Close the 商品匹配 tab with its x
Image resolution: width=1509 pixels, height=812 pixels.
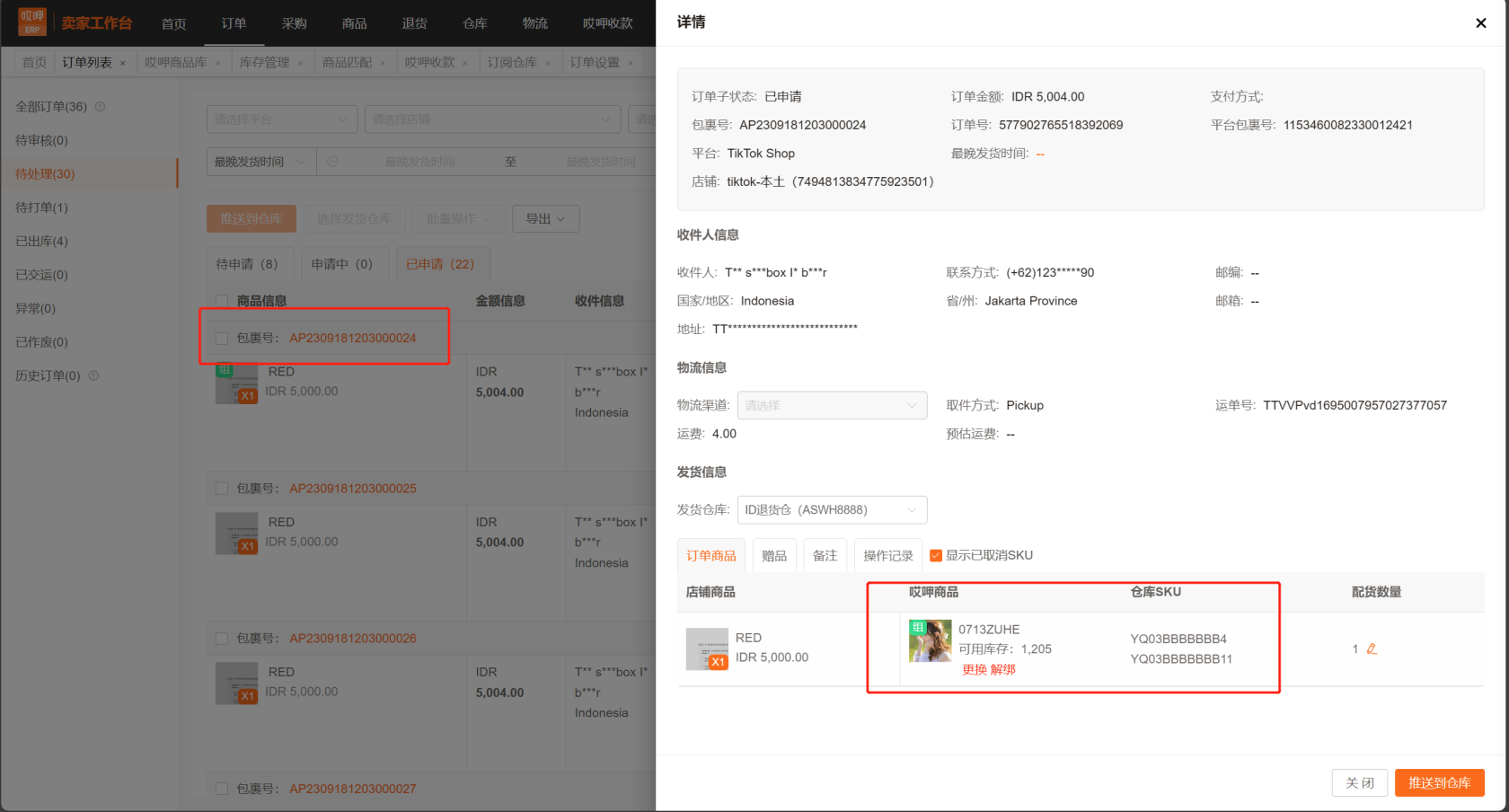coord(383,63)
